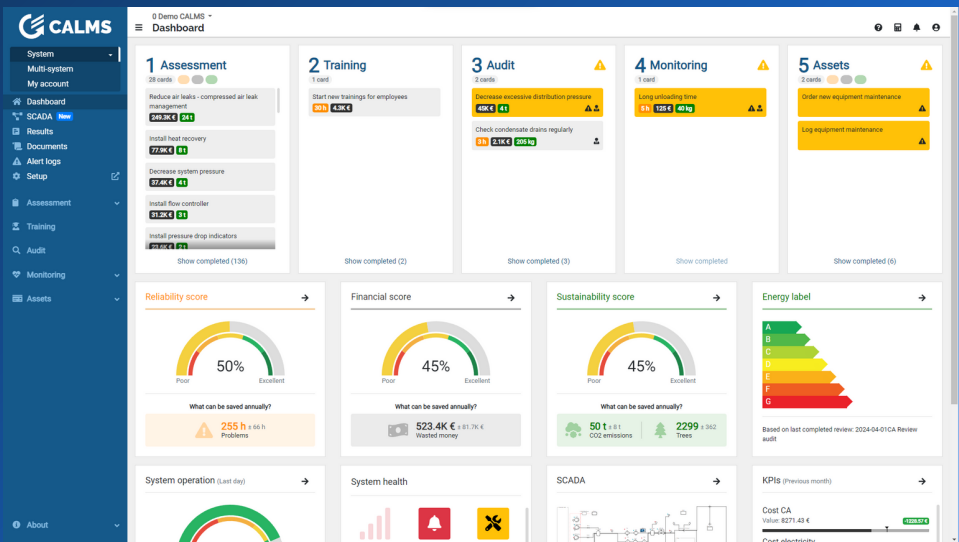The width and height of the screenshot is (959, 542).
Task: Toggle gray filter pill in Assessment column
Action: pyautogui.click(x=197, y=79)
